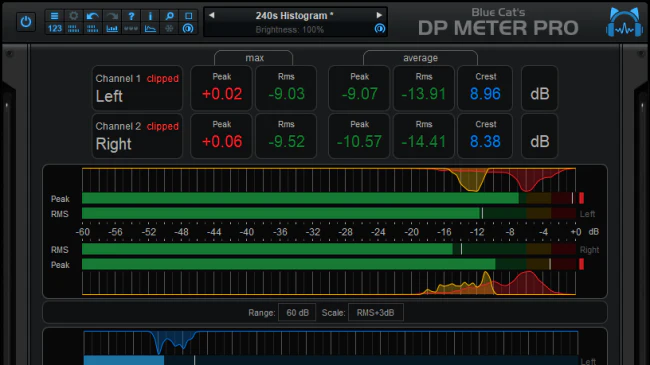The image size is (650, 365).
Task: Click the Right channel lower histogram
Action: pyautogui.click(x=329, y=283)
